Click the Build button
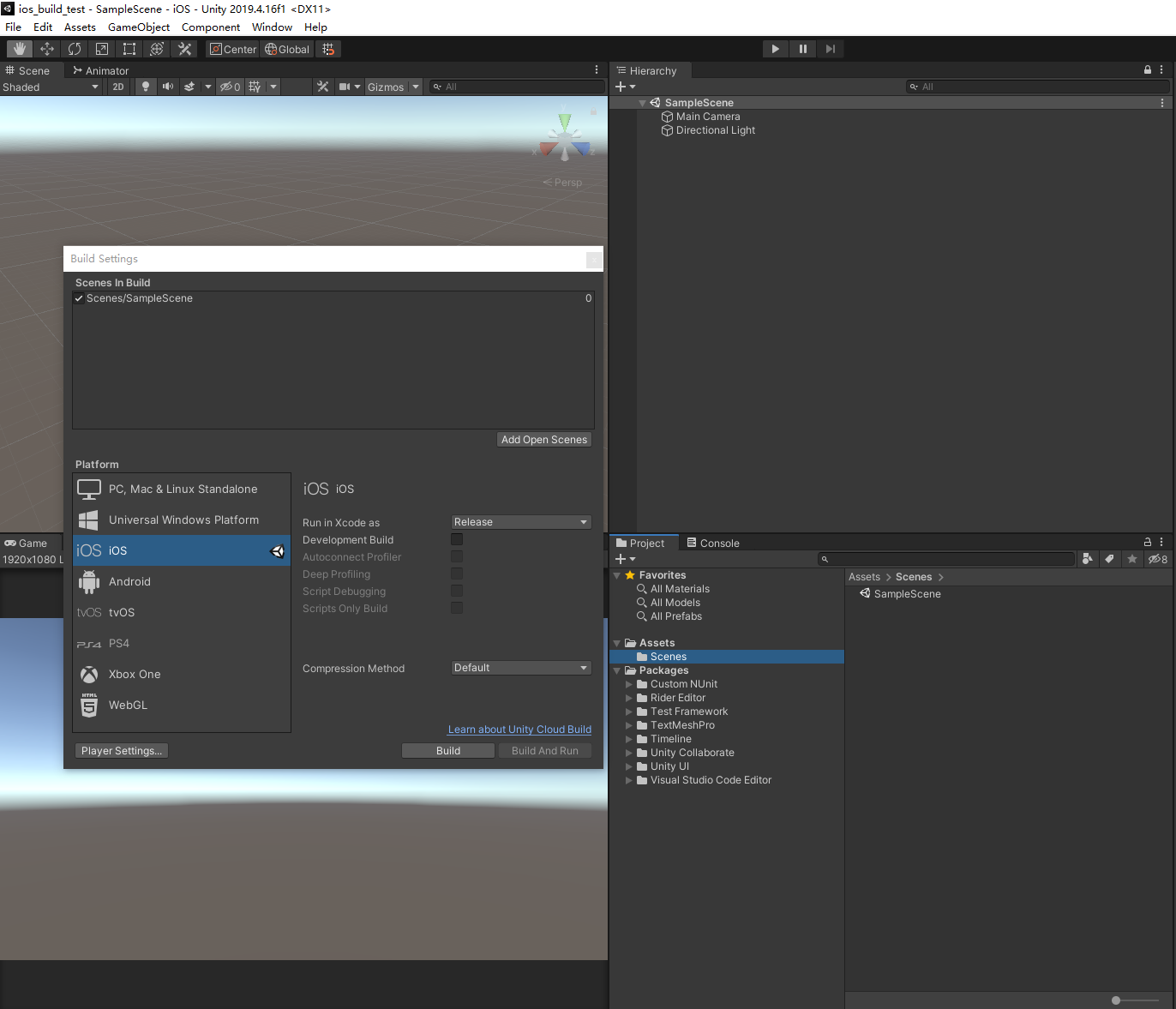The height and width of the screenshot is (1009, 1176). 448,751
